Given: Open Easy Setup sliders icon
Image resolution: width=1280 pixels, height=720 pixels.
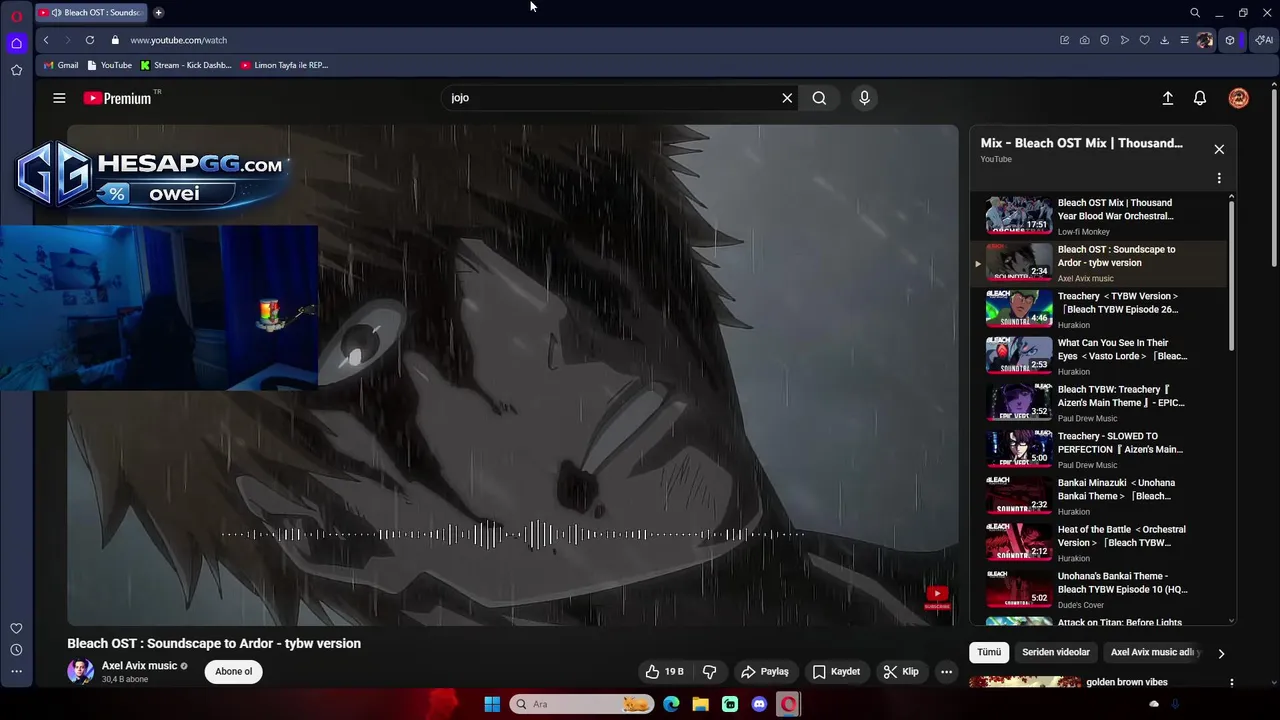Looking at the screenshot, I should point(1184,40).
